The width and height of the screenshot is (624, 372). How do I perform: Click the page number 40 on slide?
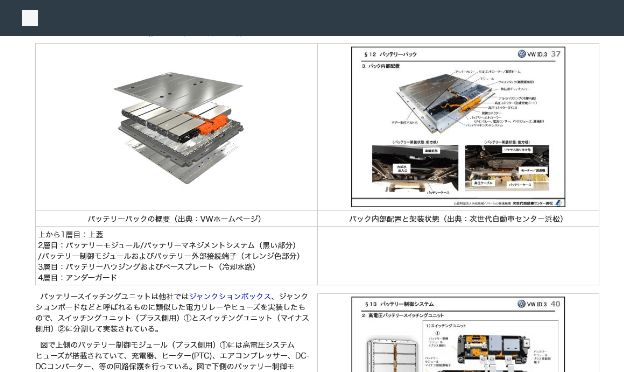pyautogui.click(x=555, y=304)
